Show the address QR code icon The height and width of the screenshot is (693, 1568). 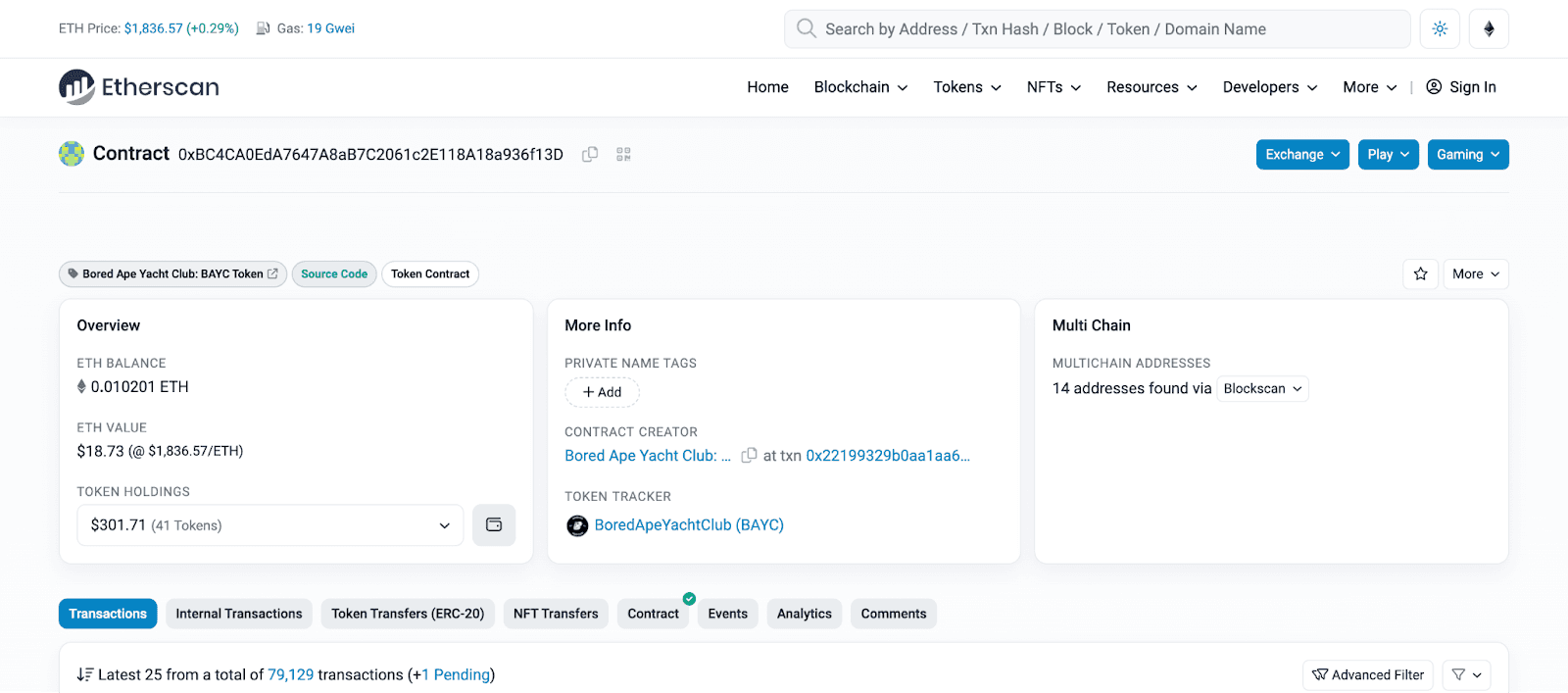[x=623, y=154]
